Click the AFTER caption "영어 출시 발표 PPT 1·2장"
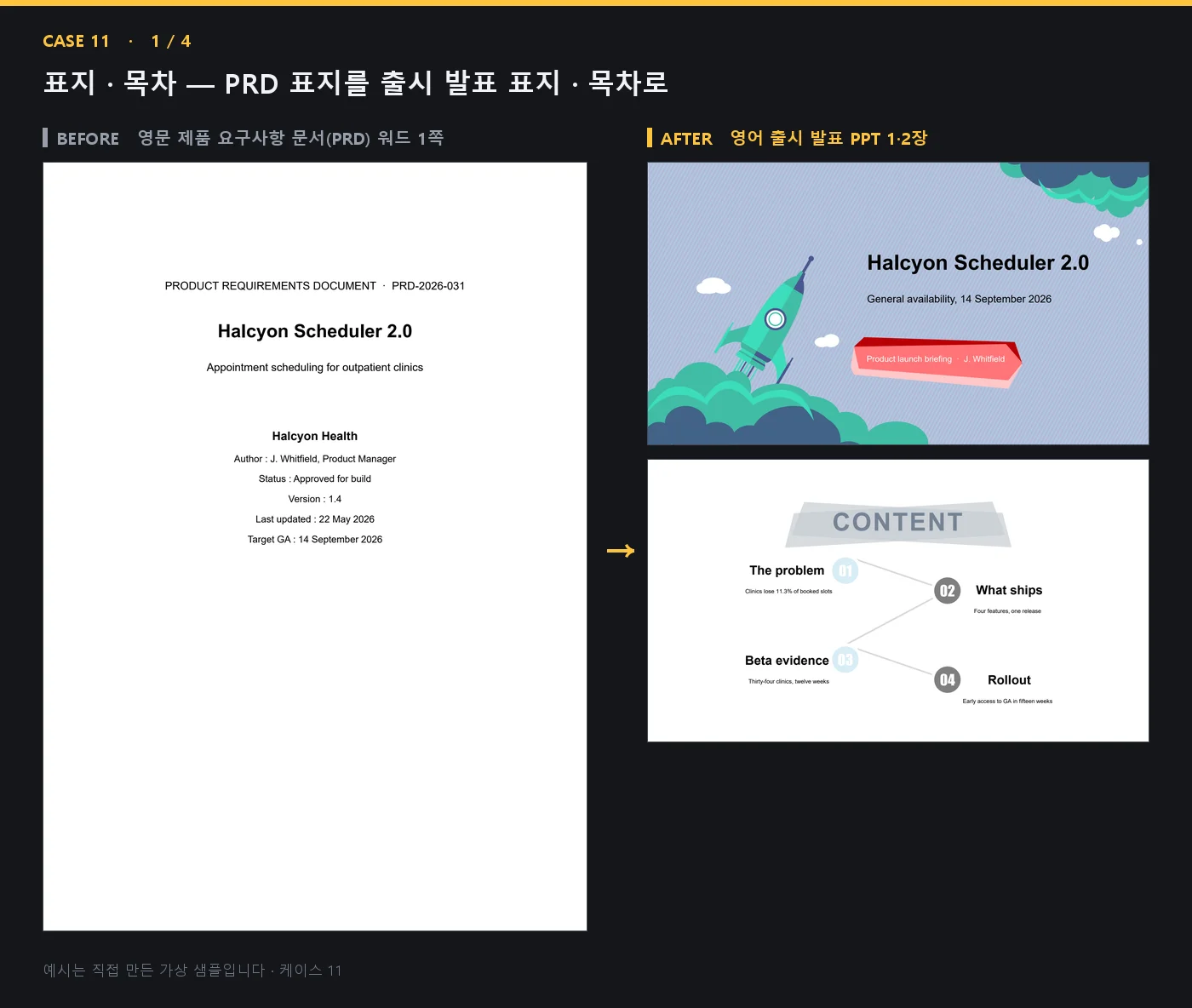This screenshot has height=1008, width=1192. click(828, 138)
